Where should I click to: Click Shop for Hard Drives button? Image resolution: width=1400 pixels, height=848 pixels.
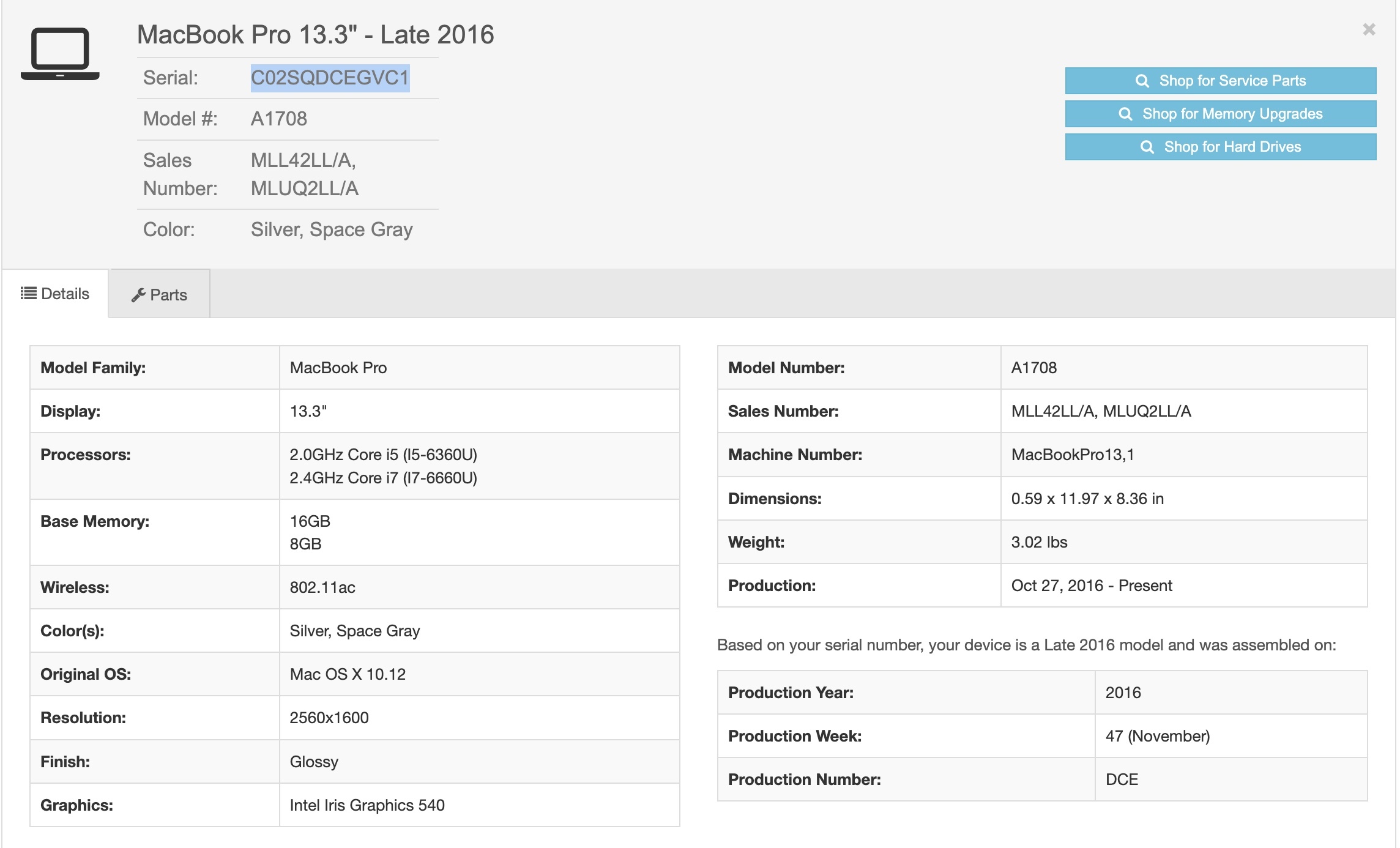(1220, 147)
